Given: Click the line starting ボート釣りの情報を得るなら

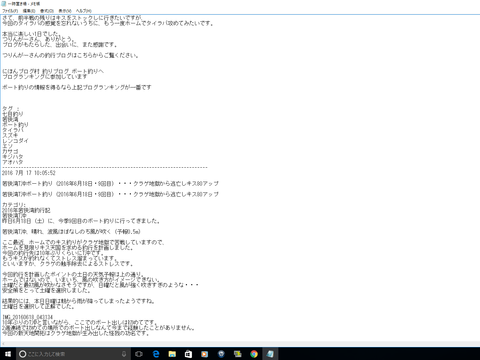Looking at the screenshot, I should 77,87.
